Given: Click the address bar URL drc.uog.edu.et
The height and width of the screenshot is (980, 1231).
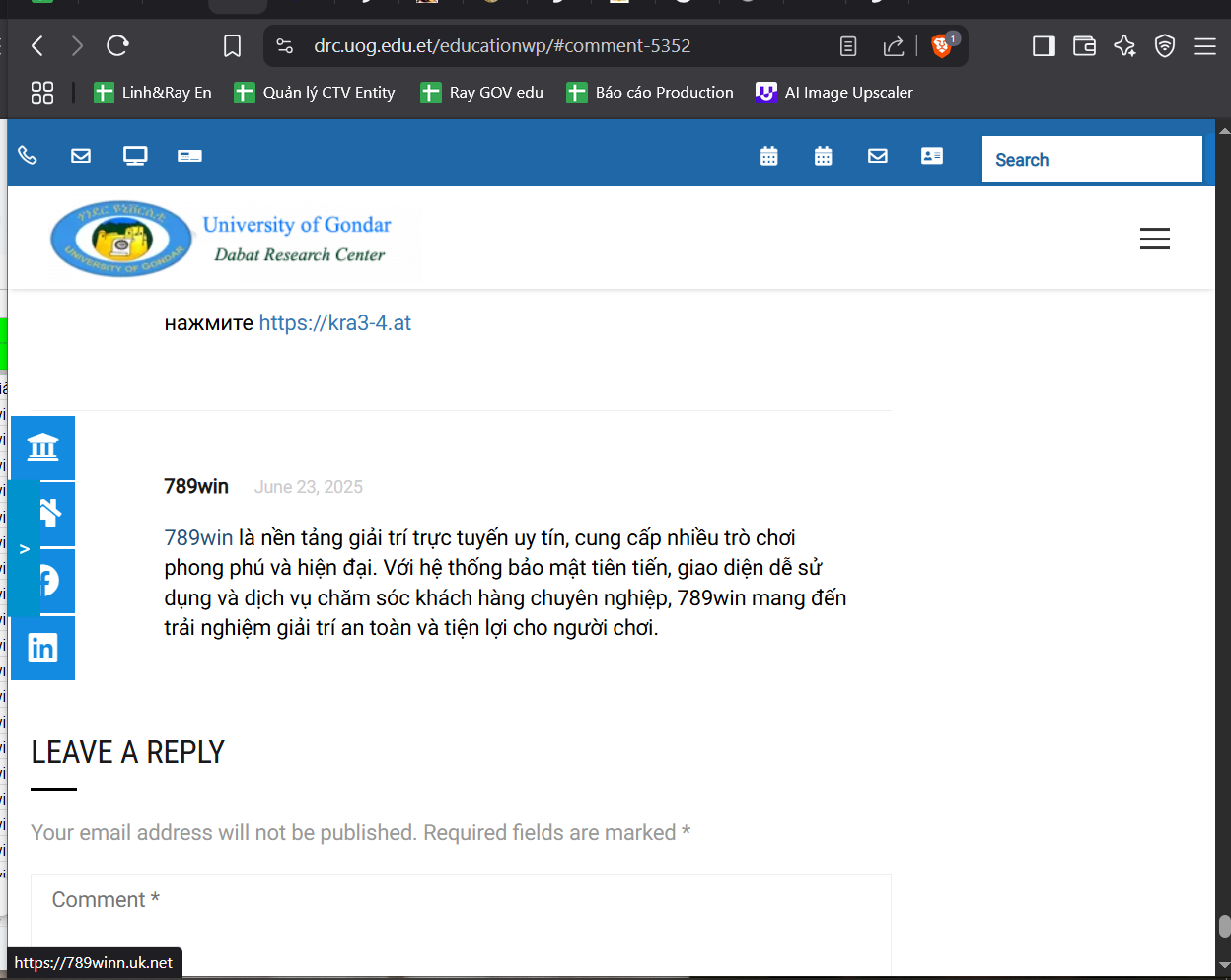Looking at the screenshot, I should pyautogui.click(x=502, y=45).
